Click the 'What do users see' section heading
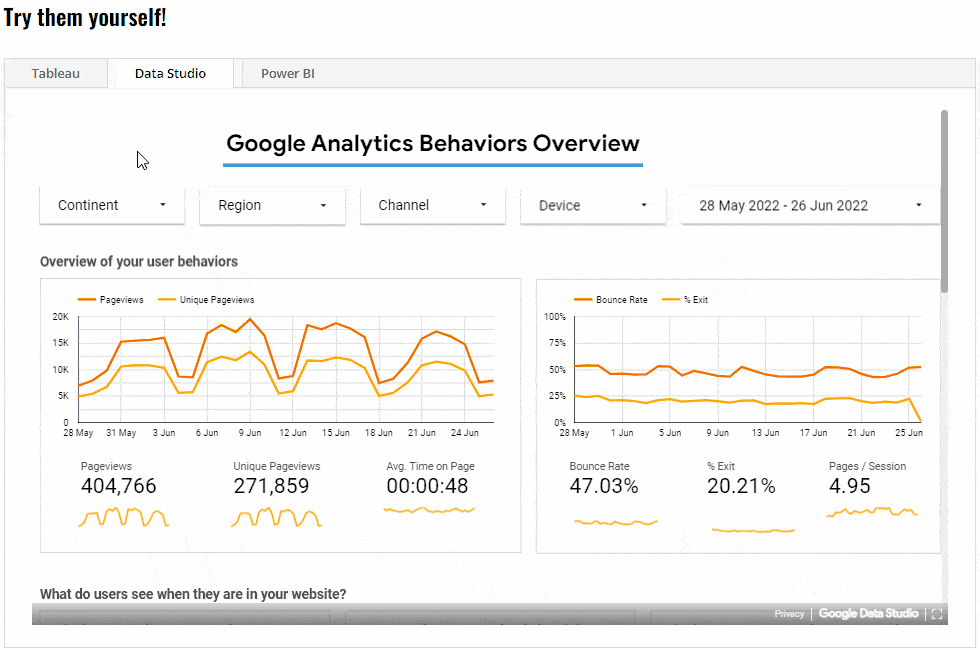 (x=193, y=594)
